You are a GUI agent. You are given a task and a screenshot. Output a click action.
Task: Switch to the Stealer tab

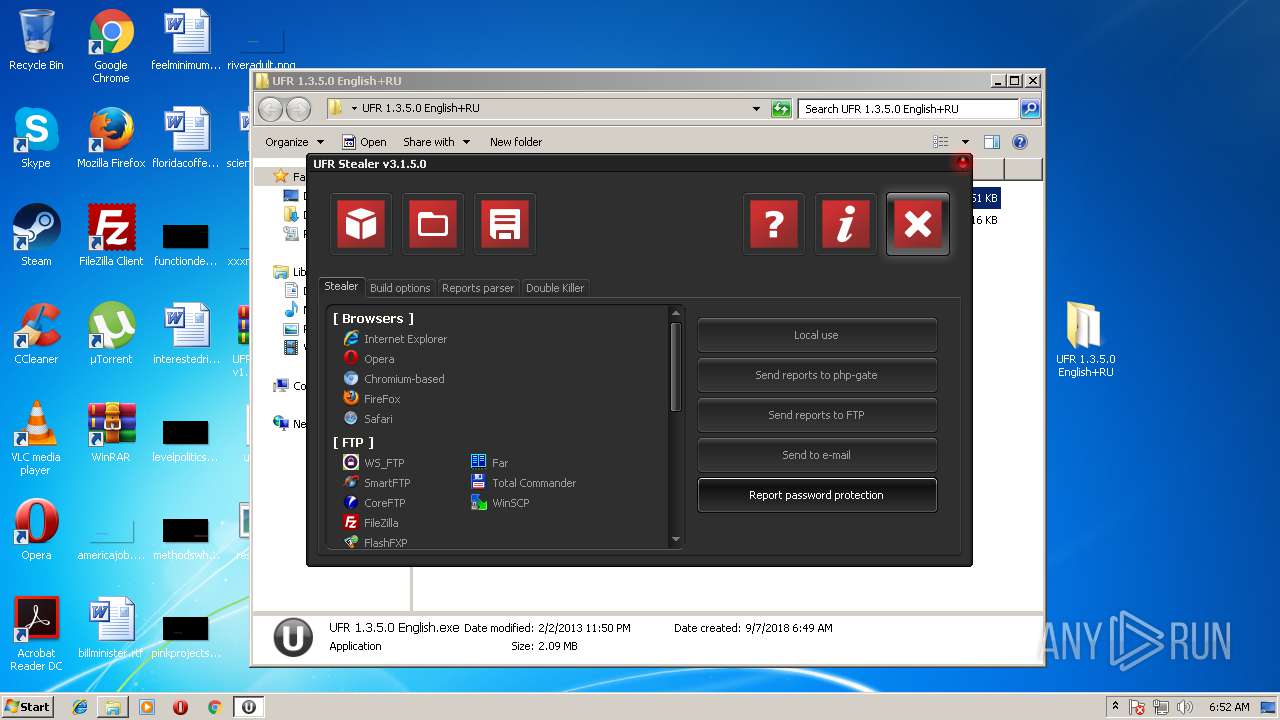tap(341, 286)
